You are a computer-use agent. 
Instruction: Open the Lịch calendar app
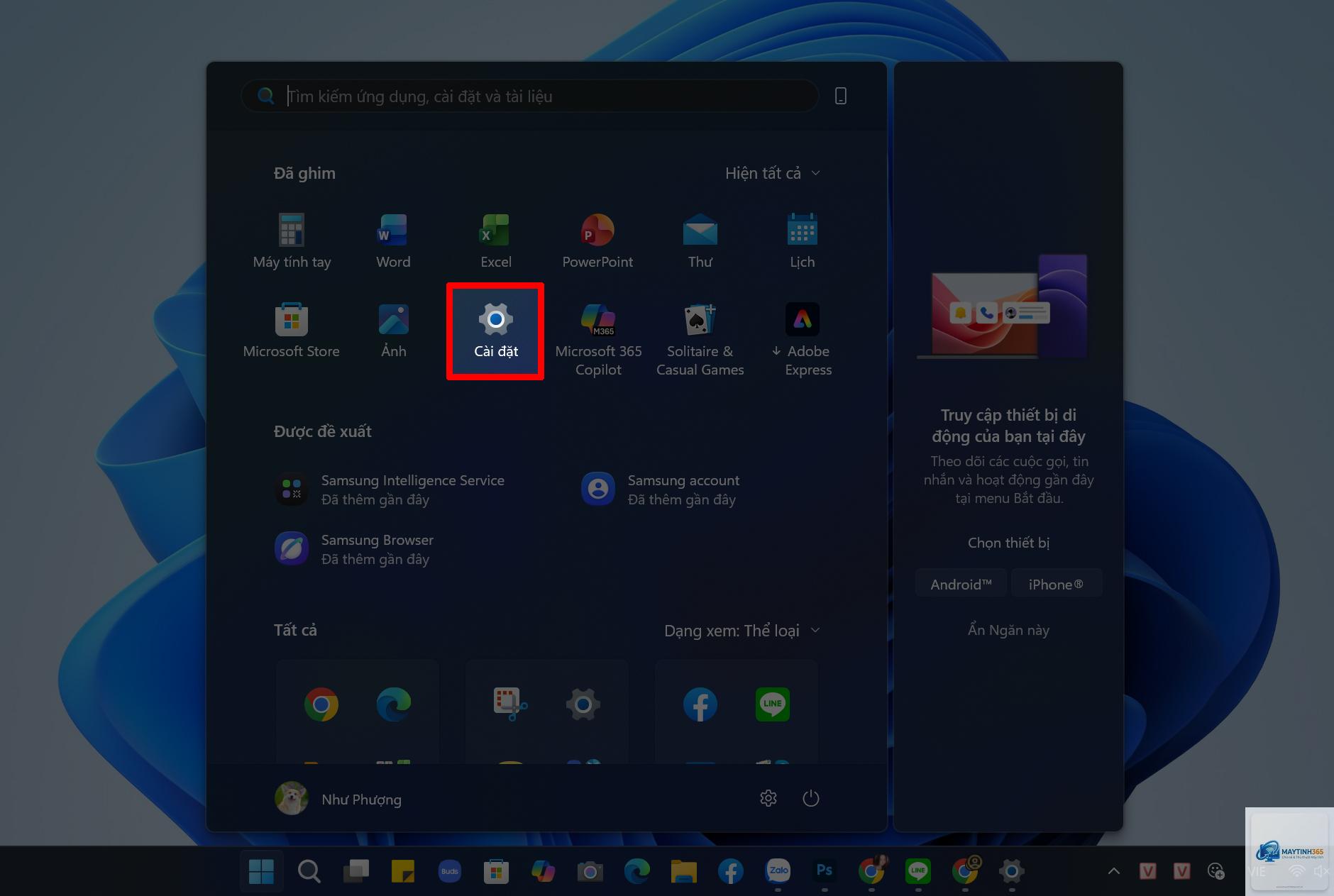[x=802, y=241]
